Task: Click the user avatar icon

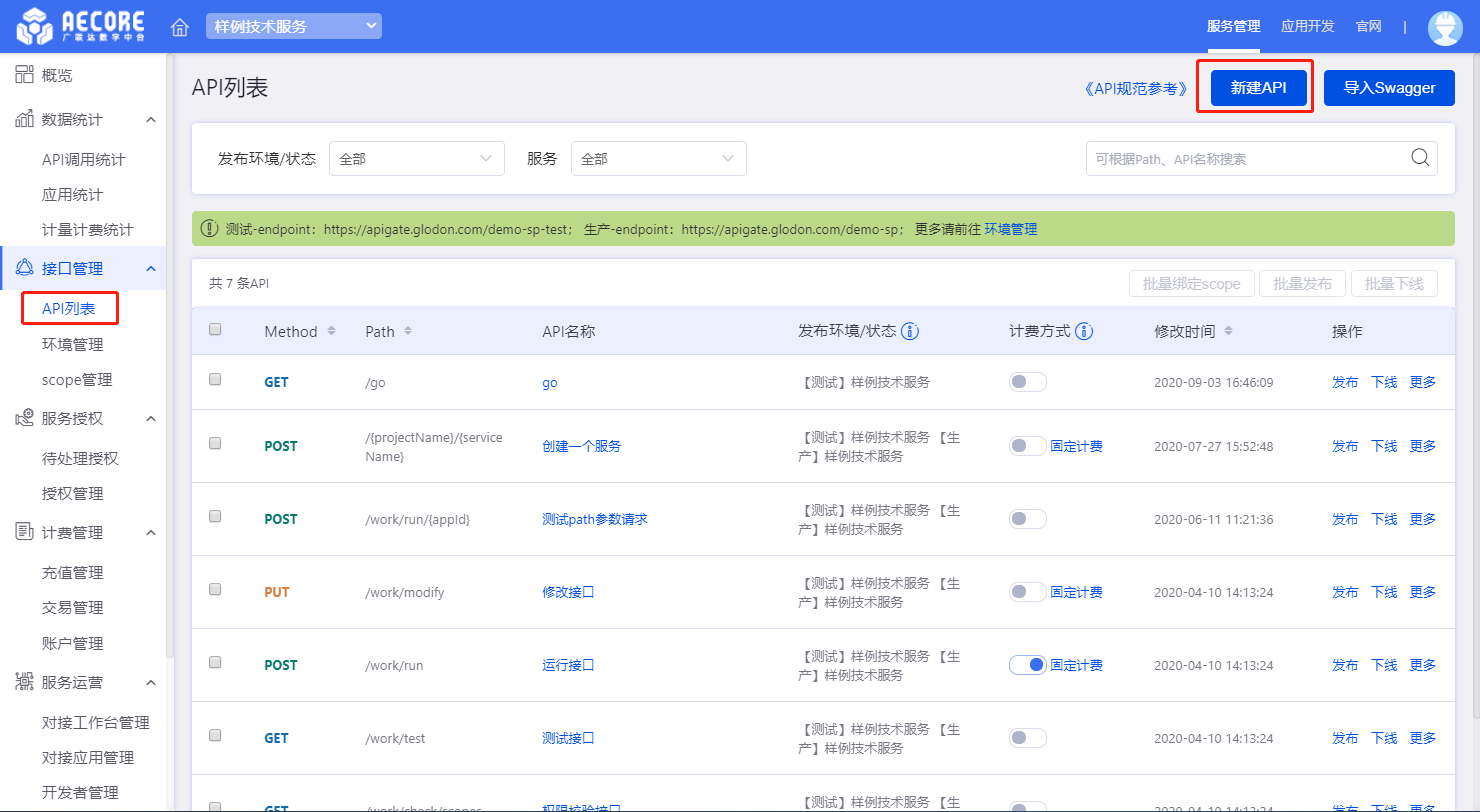Action: [x=1444, y=27]
